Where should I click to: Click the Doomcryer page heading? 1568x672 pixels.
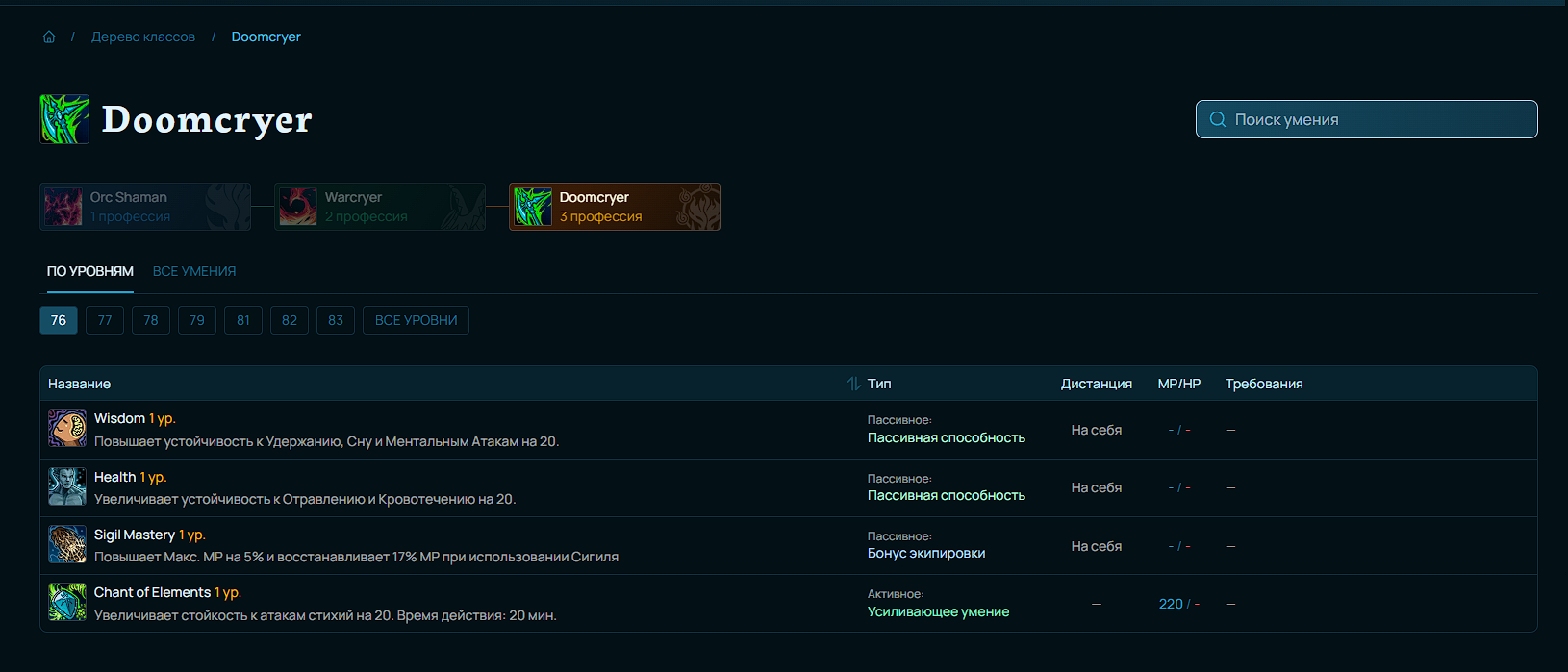pyautogui.click(x=207, y=119)
